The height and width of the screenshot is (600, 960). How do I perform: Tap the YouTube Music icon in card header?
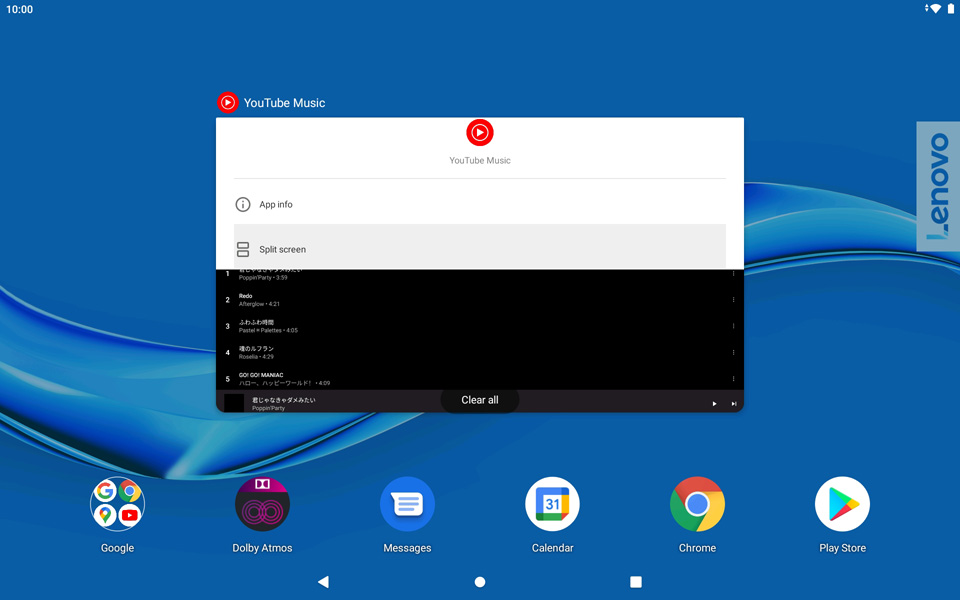[x=228, y=102]
